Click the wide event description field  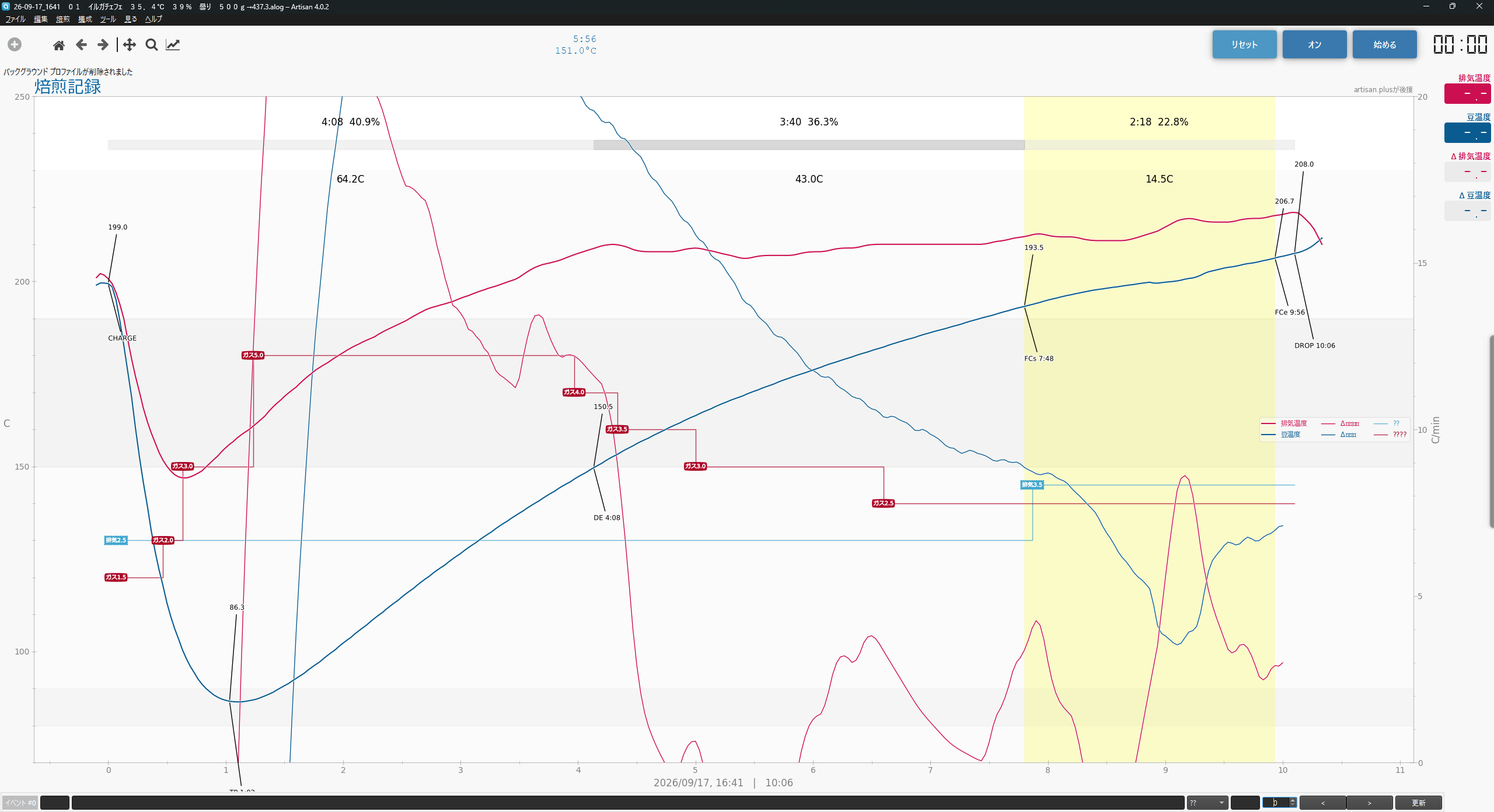[x=629, y=803]
